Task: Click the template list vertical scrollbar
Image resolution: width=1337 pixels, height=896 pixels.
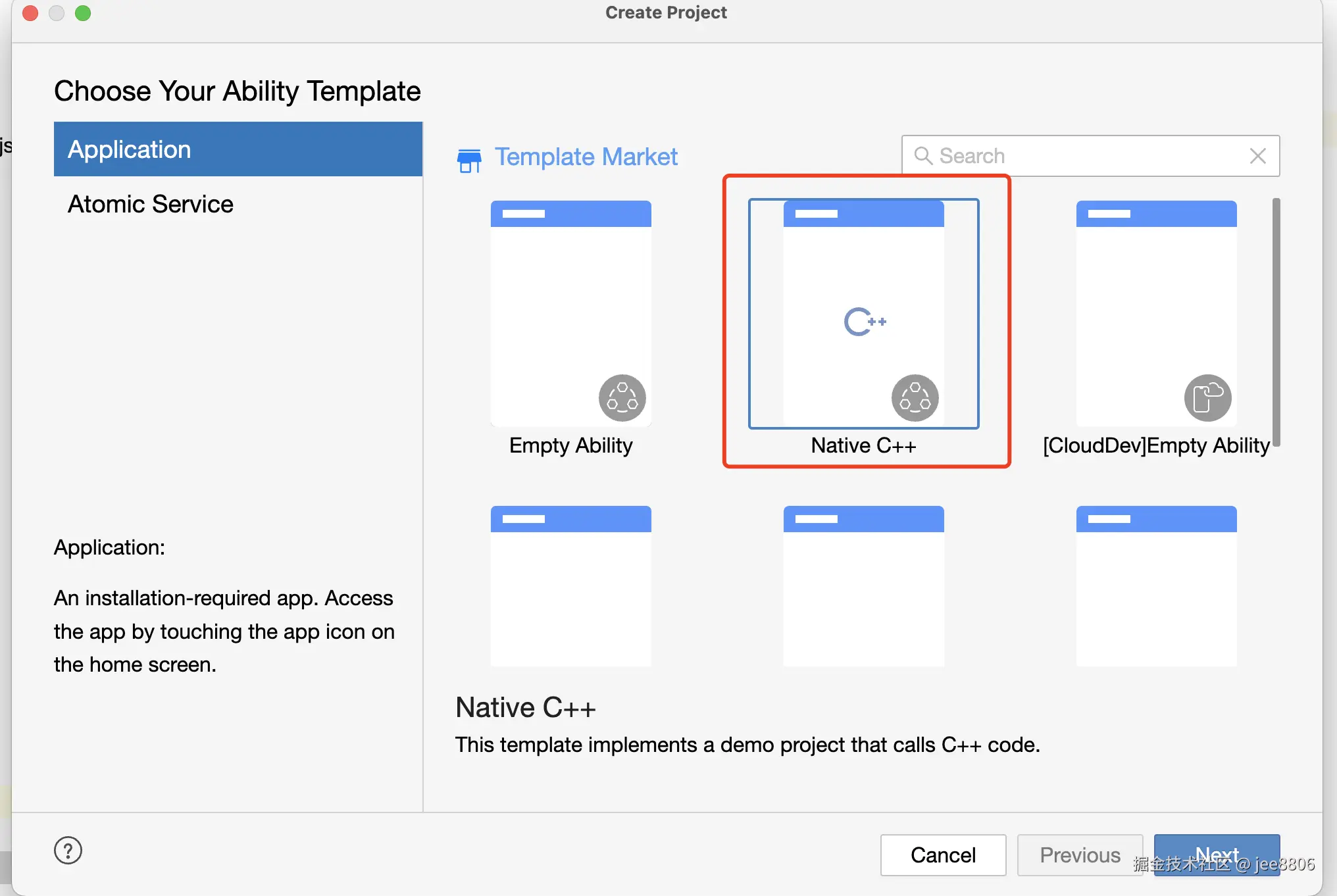Action: tap(1276, 322)
